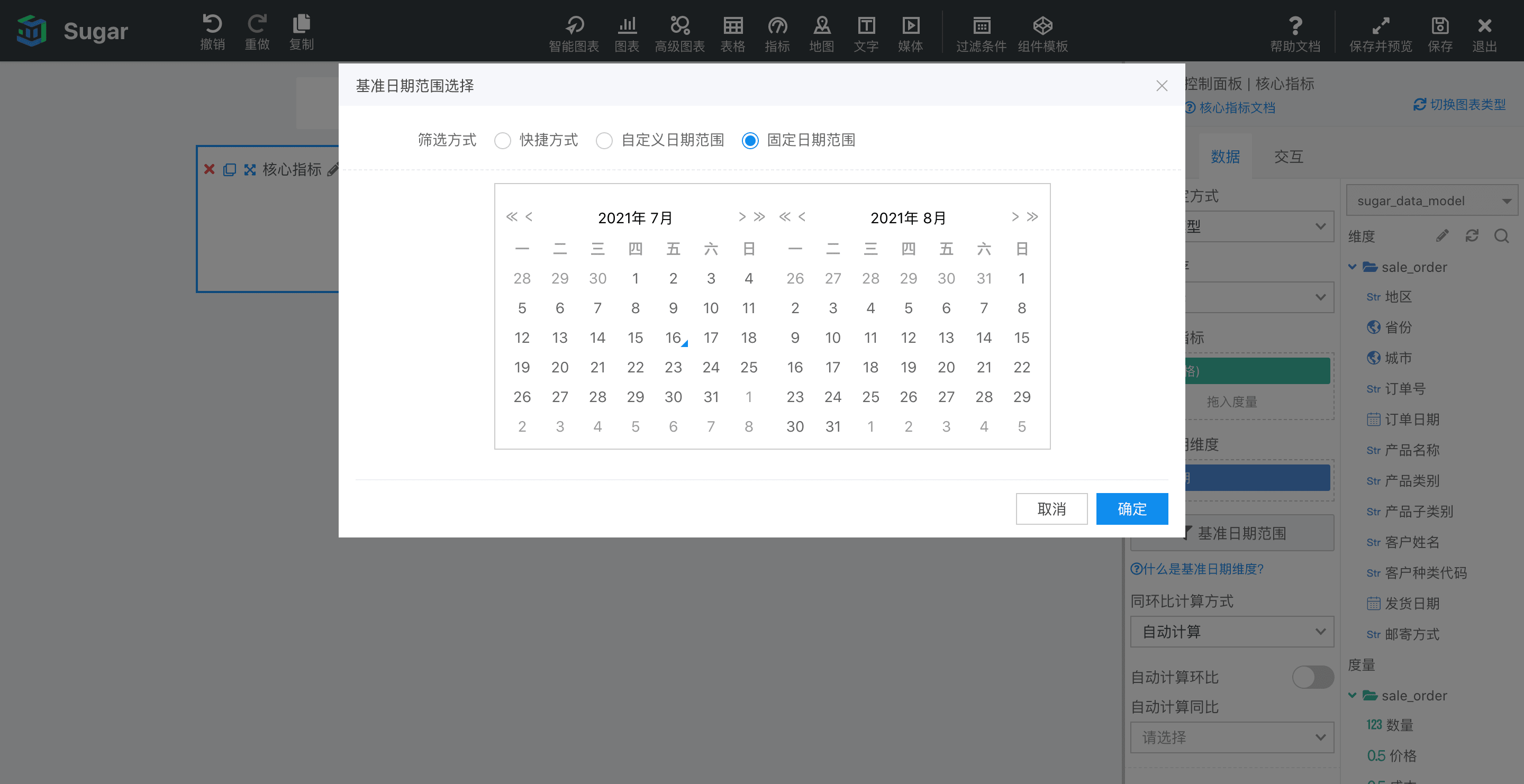Open the 地图 map tool
1524x784 pixels.
(822, 33)
